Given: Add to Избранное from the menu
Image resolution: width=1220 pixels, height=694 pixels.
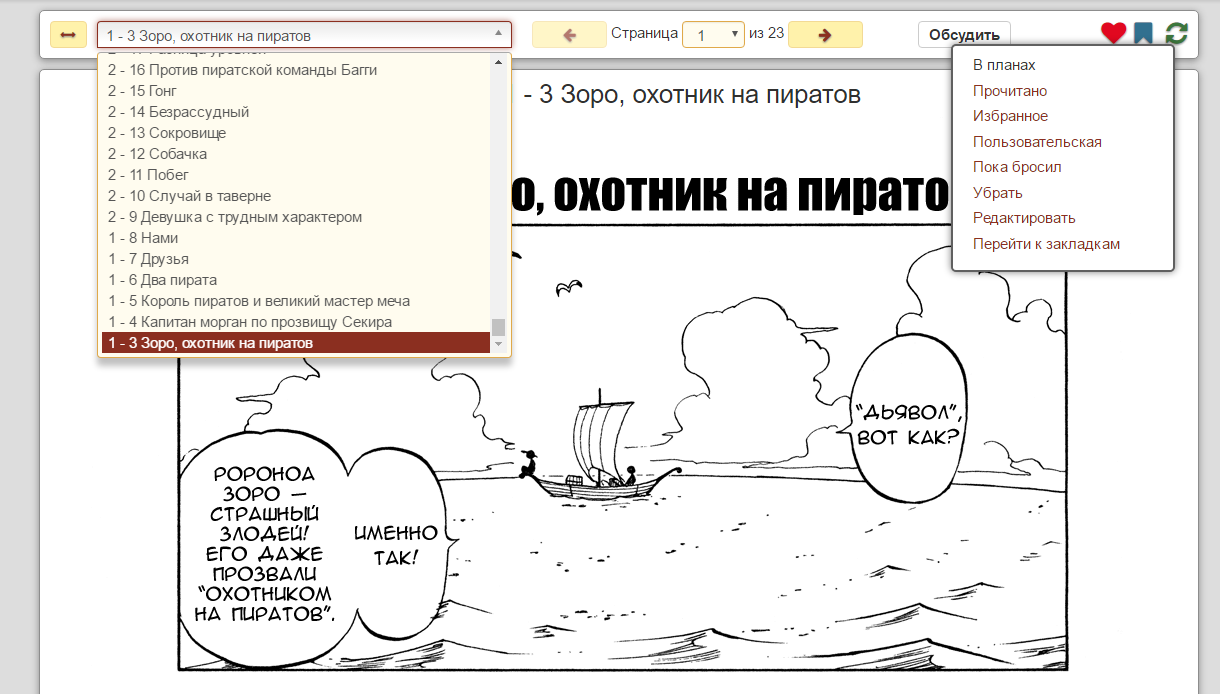Looking at the screenshot, I should 1010,115.
